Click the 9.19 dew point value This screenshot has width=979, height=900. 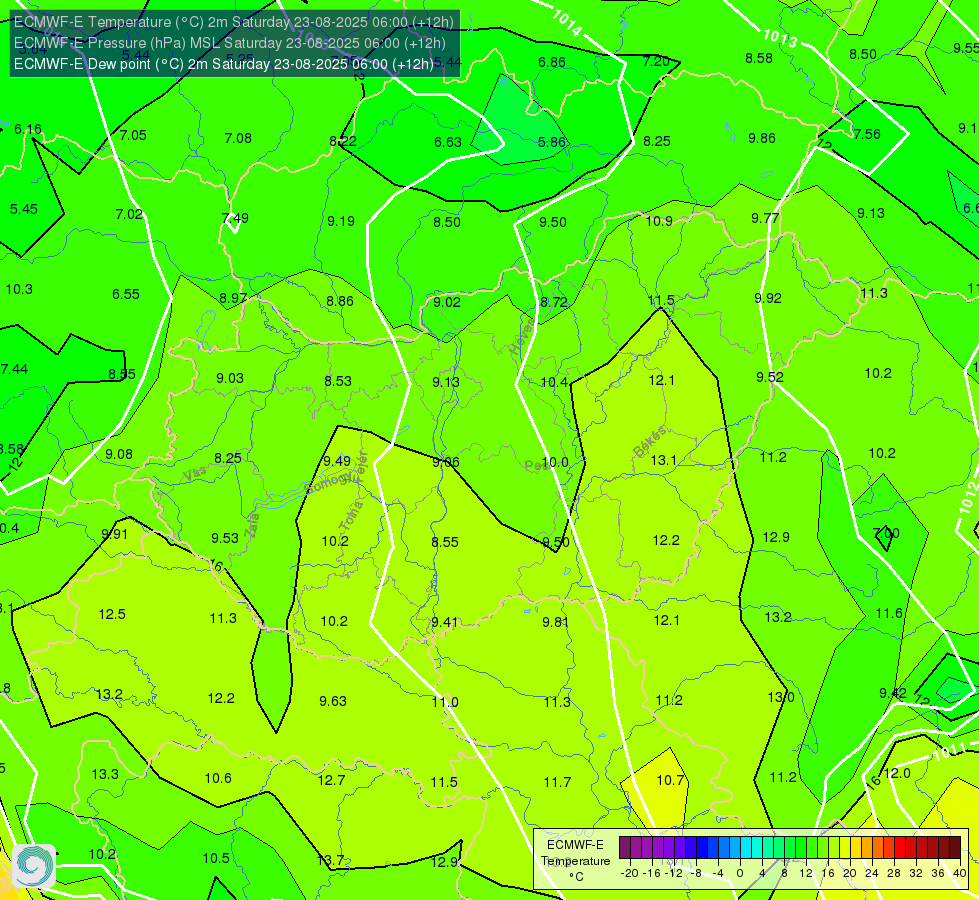point(341,221)
